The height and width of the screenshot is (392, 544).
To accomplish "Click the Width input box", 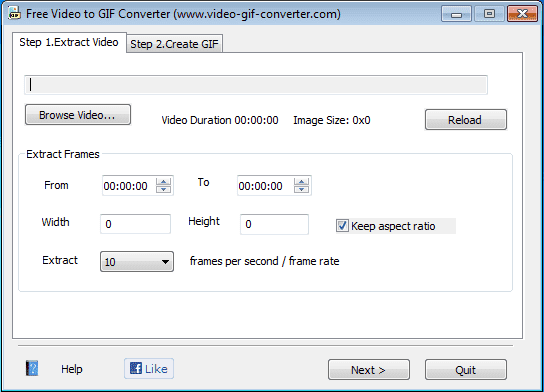I will [x=135, y=224].
